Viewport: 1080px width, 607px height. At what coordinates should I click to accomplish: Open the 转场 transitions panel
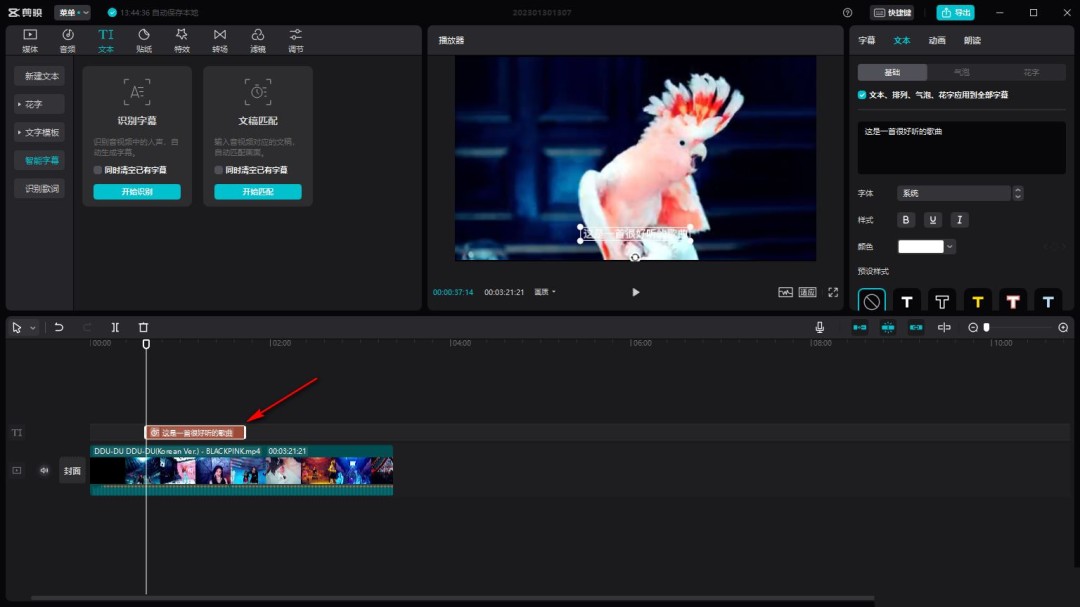219,39
